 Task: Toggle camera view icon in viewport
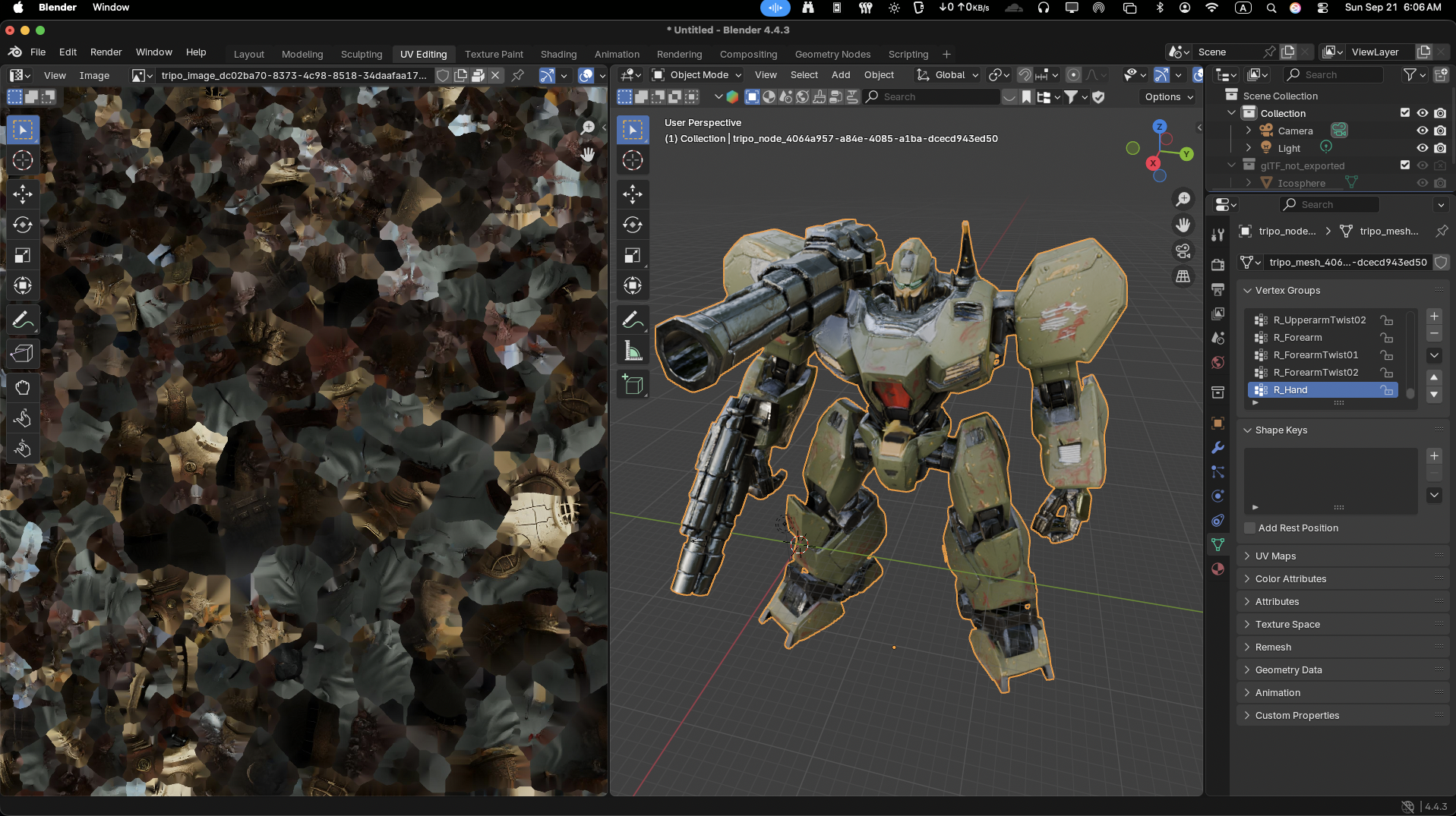click(1183, 251)
